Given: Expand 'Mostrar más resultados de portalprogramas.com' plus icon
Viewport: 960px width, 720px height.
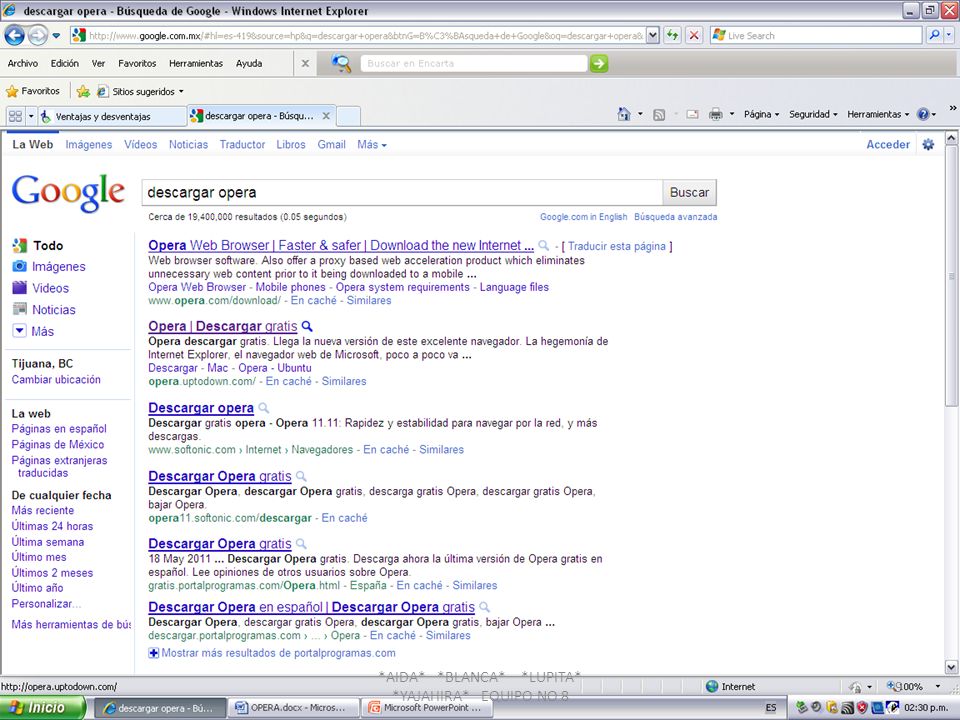Looking at the screenshot, I should click(x=153, y=653).
